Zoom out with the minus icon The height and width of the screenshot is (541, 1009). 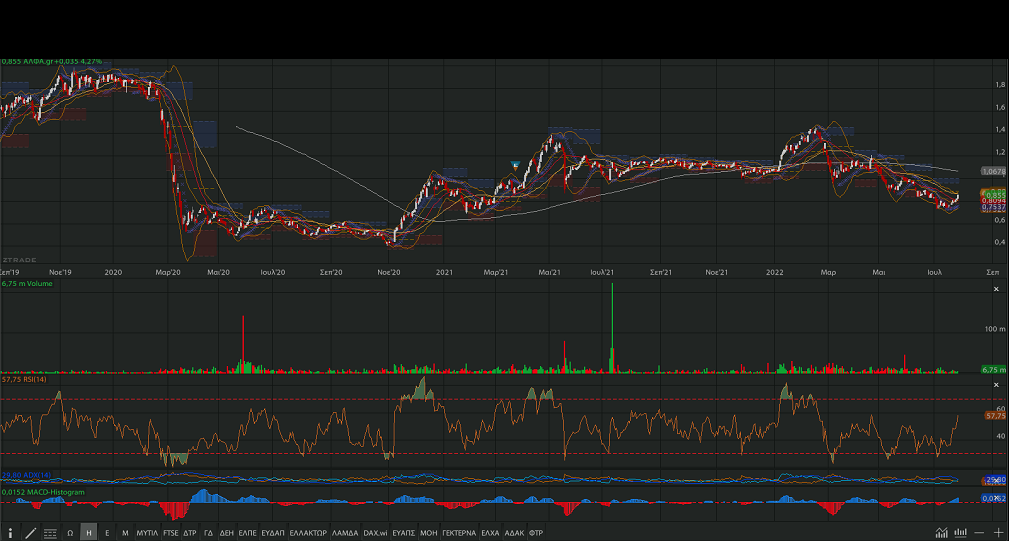click(x=979, y=533)
